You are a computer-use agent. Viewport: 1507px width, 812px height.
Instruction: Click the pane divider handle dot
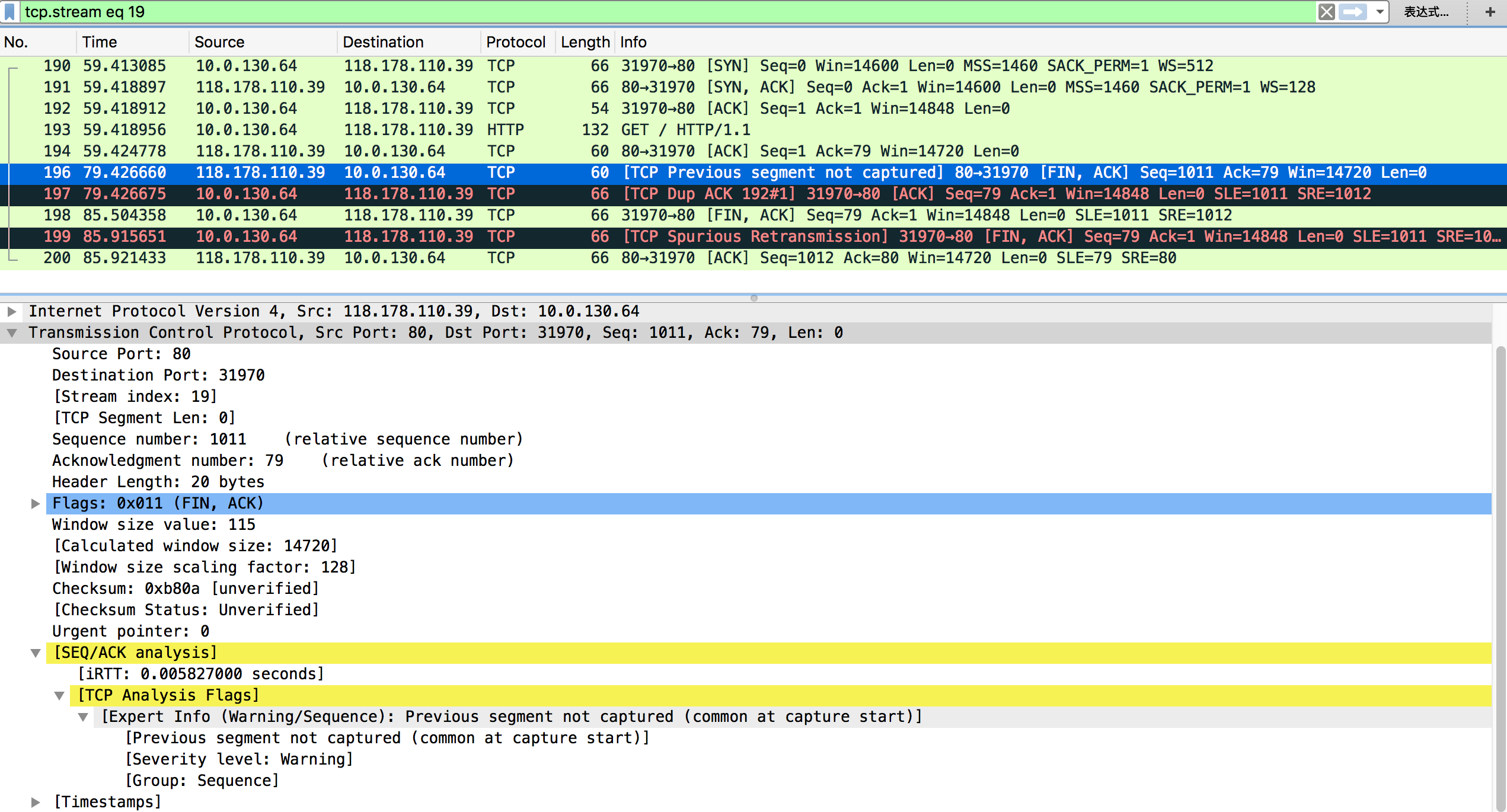(754, 298)
